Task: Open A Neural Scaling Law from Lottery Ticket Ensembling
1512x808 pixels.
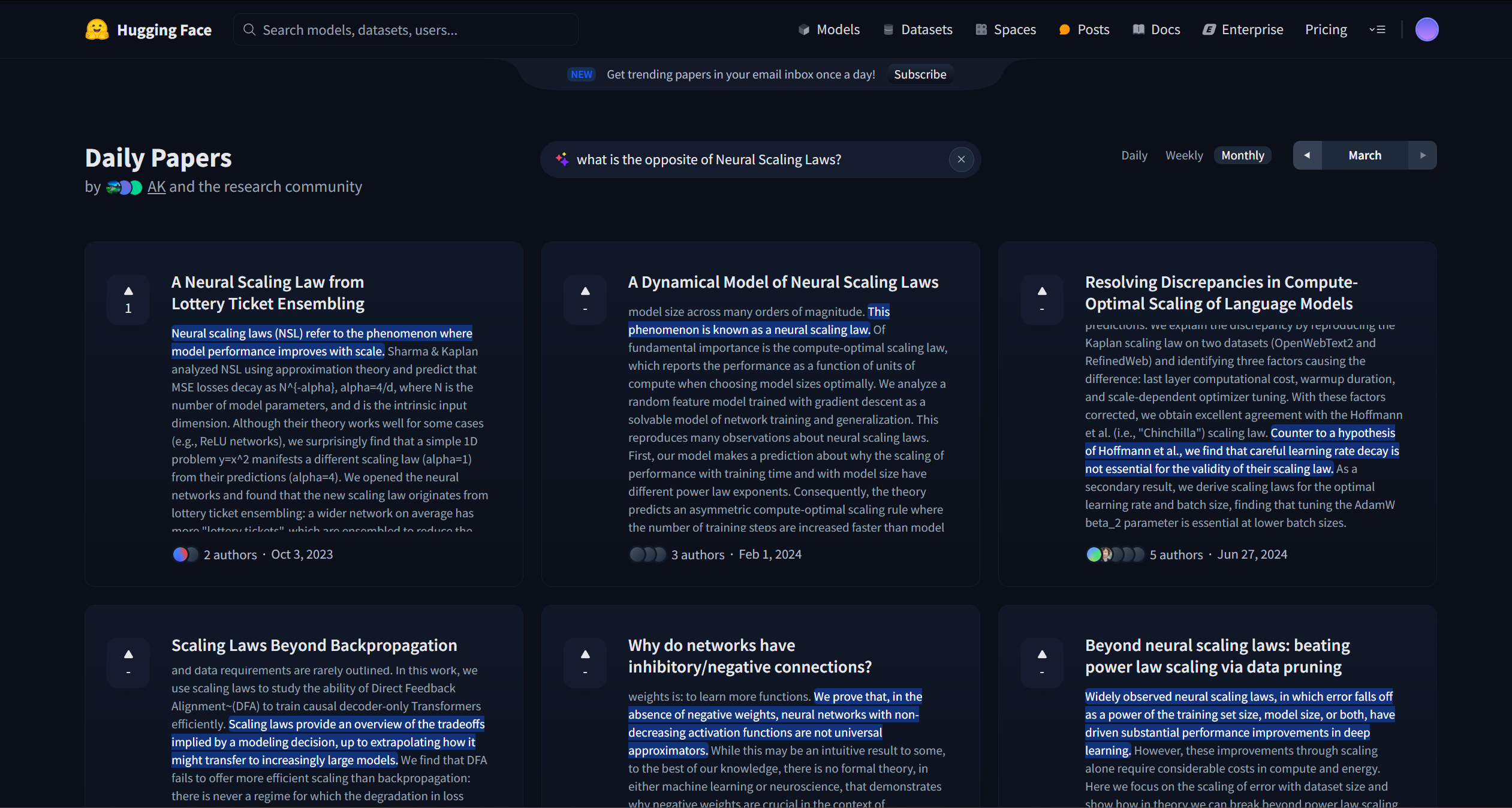Action: [268, 293]
